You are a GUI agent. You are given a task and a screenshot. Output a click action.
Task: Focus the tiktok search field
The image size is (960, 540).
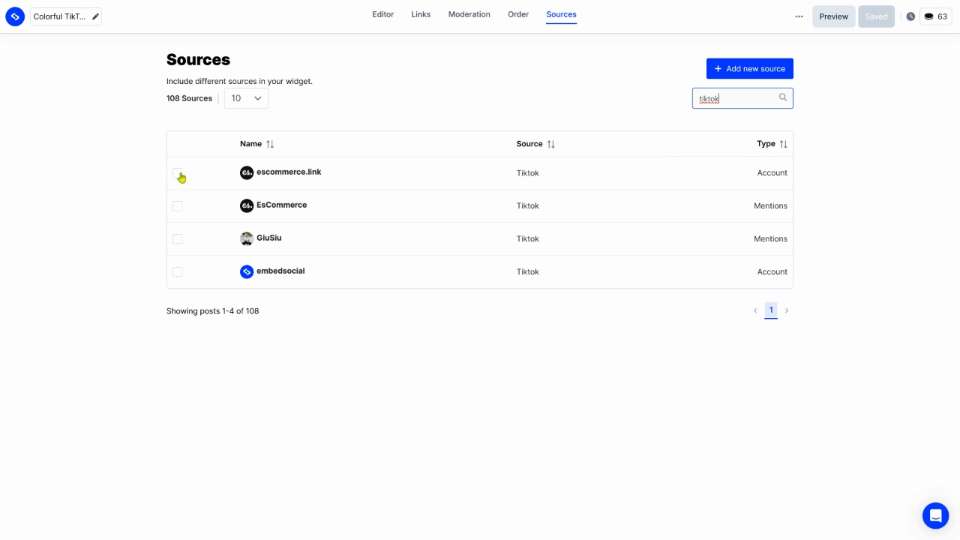click(x=742, y=98)
